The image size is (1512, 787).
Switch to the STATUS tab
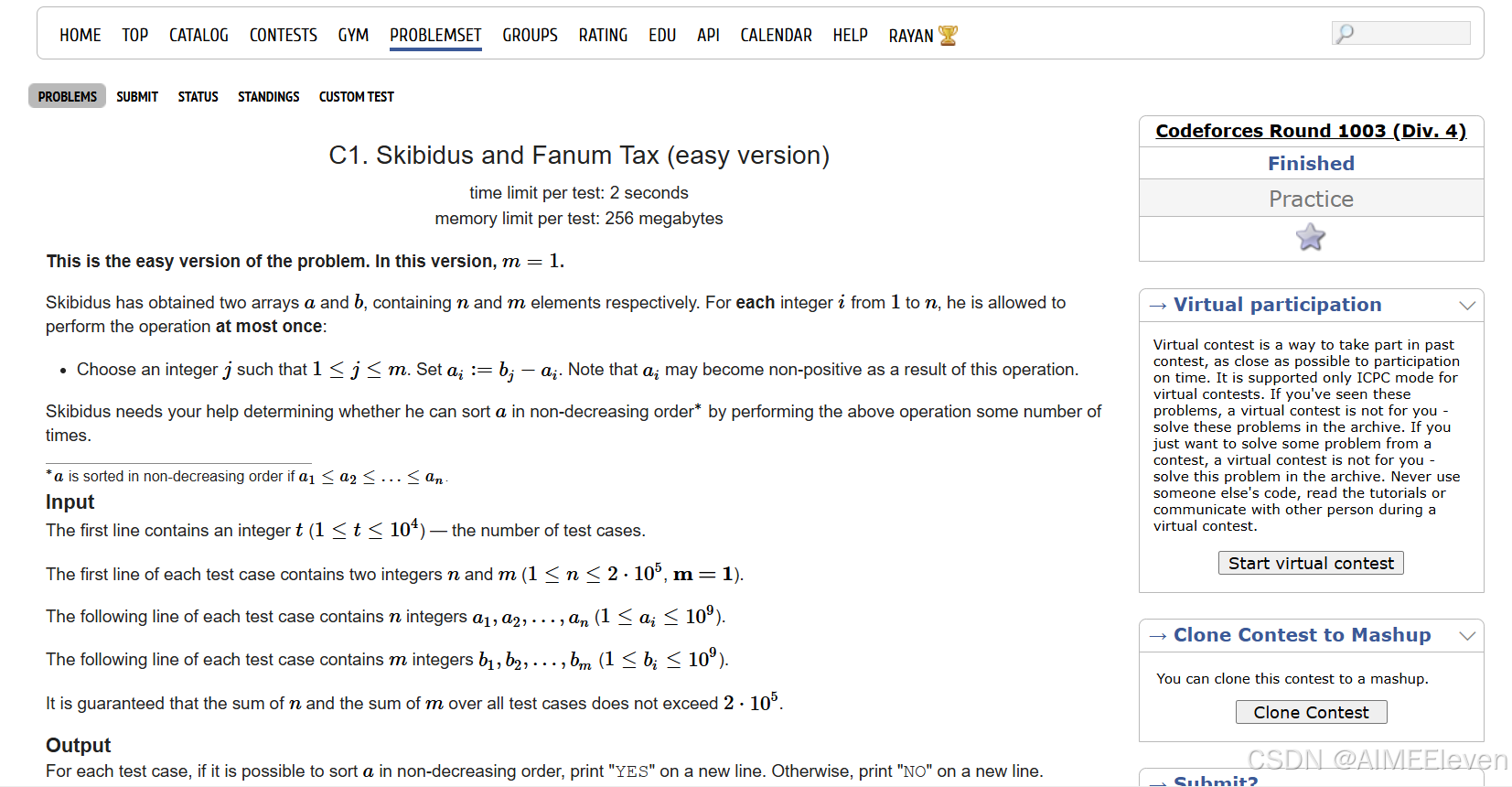click(198, 96)
